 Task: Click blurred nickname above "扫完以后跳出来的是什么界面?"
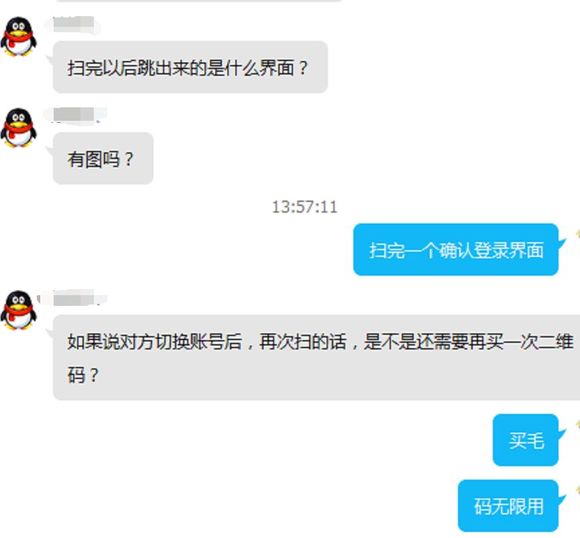[72, 24]
